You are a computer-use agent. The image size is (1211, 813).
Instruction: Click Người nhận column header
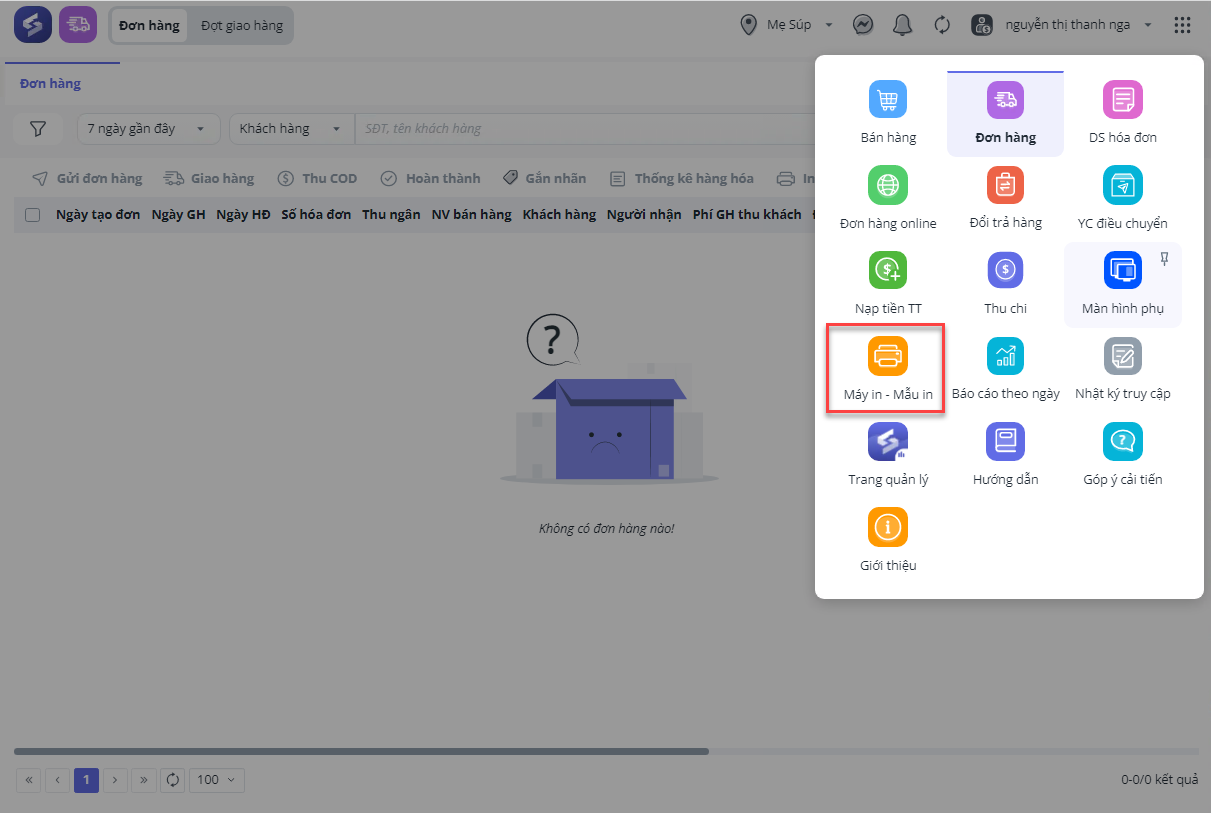644,214
